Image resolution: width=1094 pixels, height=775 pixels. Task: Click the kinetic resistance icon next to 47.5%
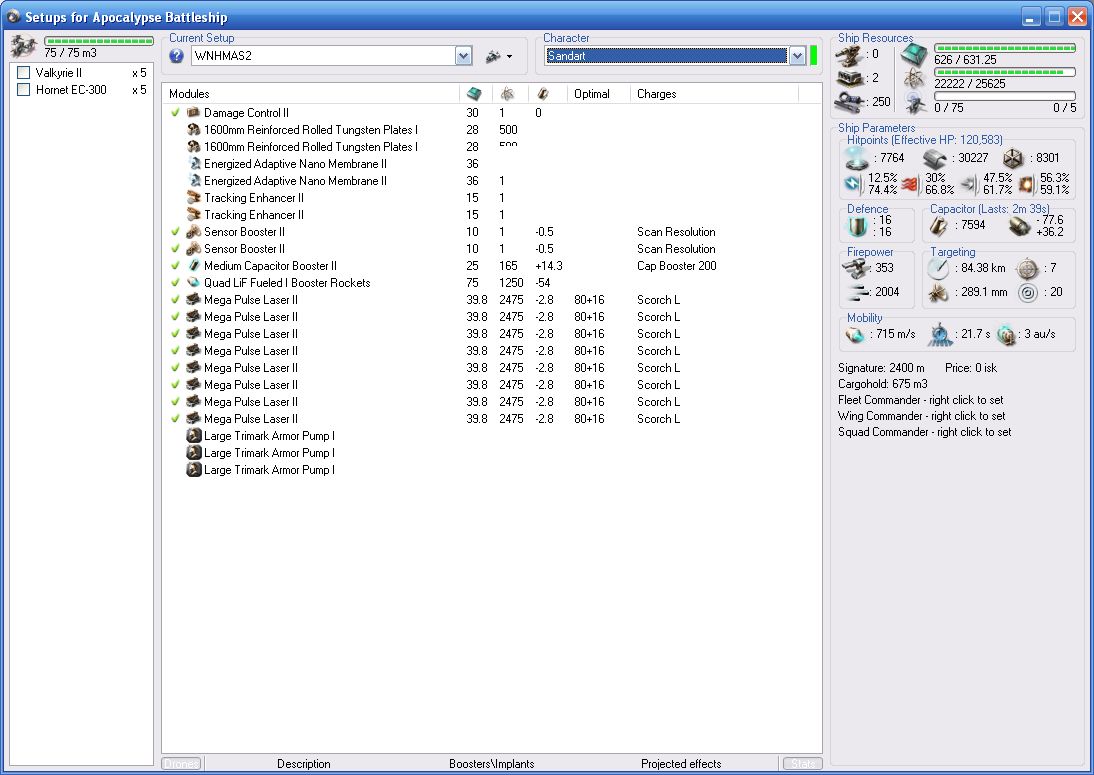tap(968, 184)
